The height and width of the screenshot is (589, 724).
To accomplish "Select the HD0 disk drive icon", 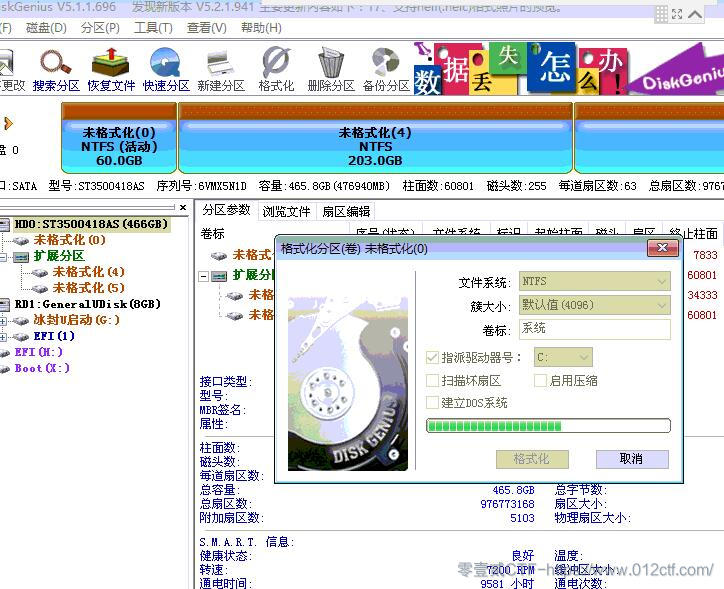I will (5, 225).
